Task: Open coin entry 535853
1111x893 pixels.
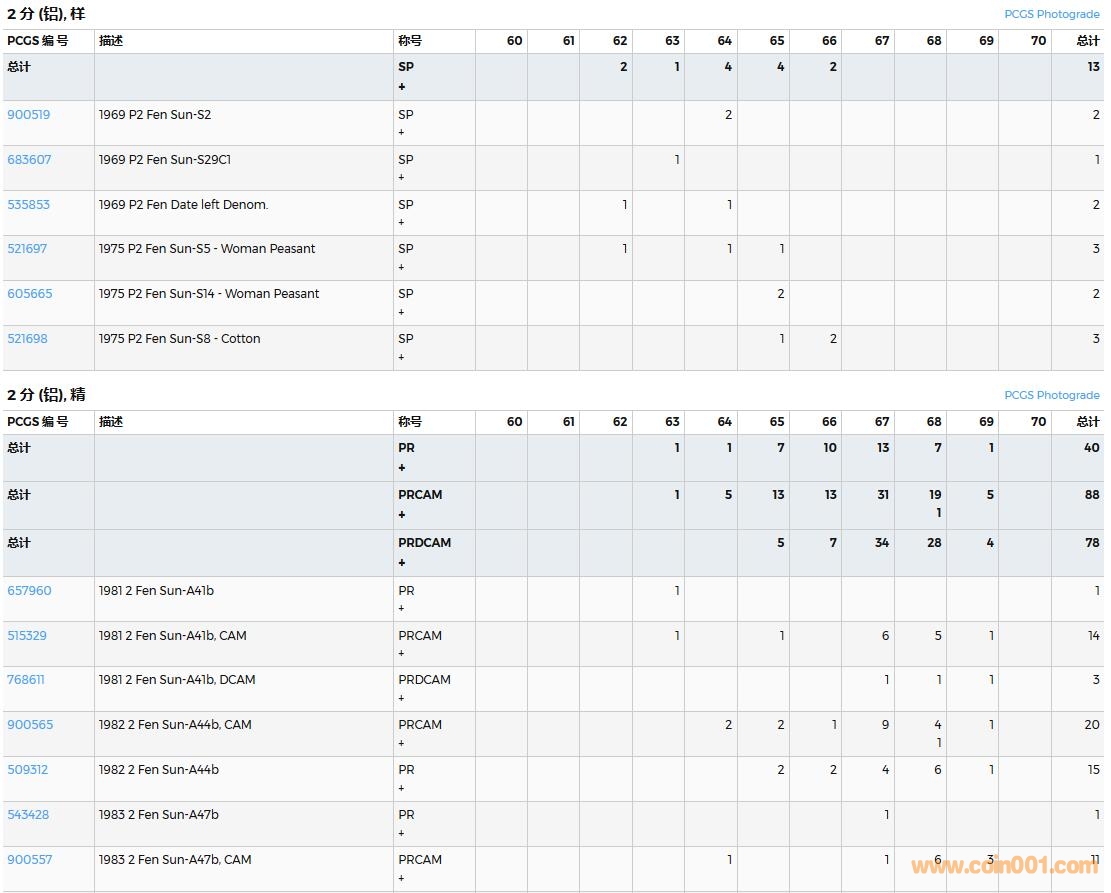Action: tap(28, 205)
